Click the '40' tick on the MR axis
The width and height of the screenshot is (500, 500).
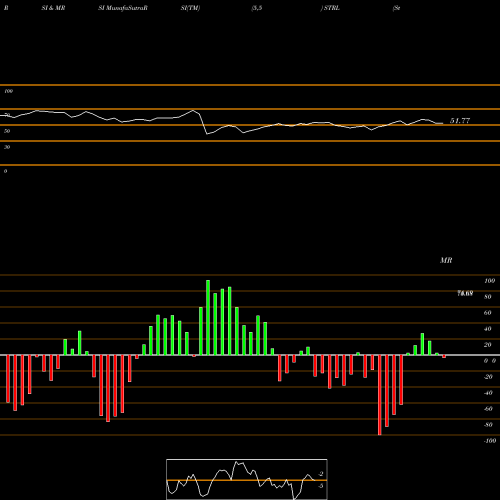pos(488,329)
